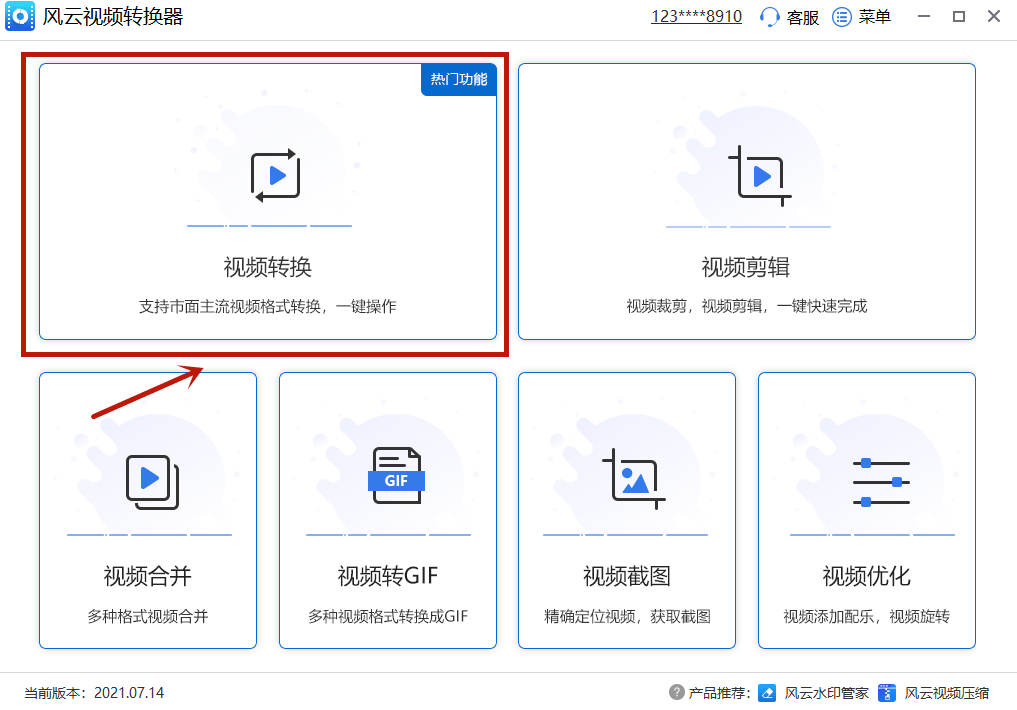Viewport: 1017px width, 710px height.
Task: Click the 视频剪辑 crop icon
Action: point(760,176)
